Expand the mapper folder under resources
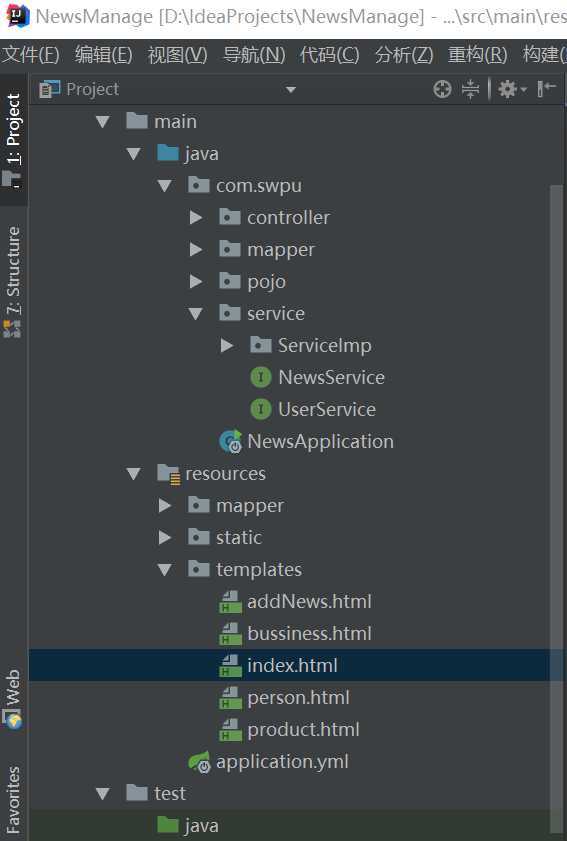This screenshot has width=567, height=841. click(165, 505)
